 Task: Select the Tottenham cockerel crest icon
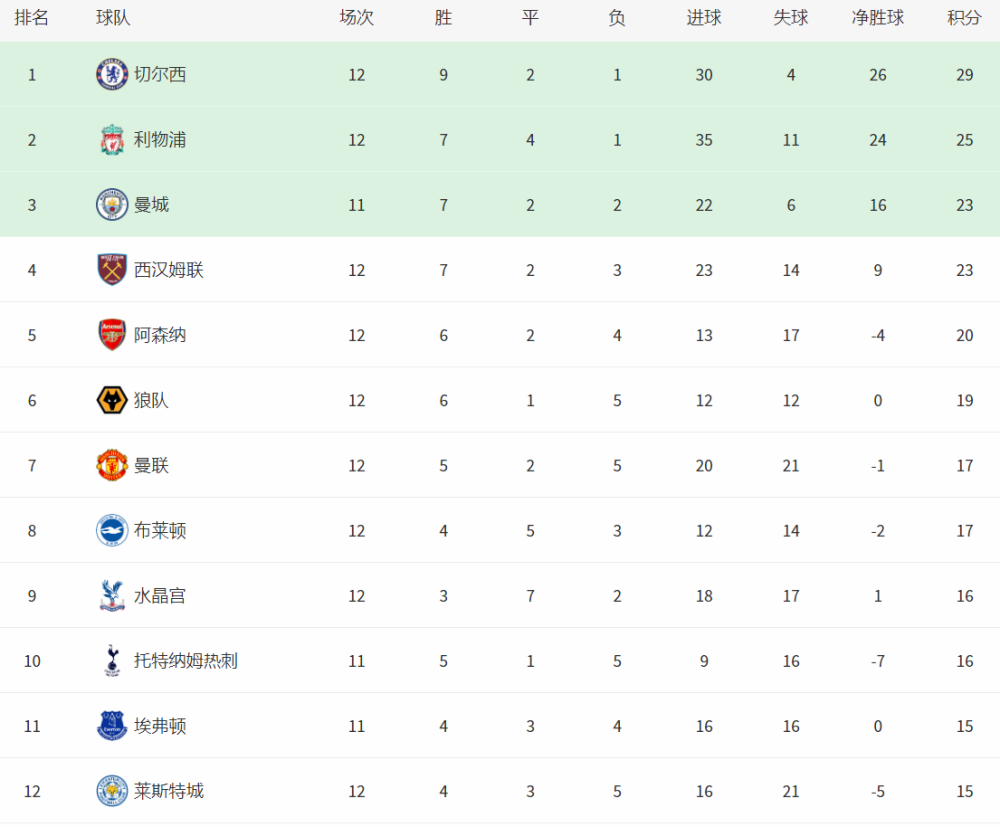[112, 661]
